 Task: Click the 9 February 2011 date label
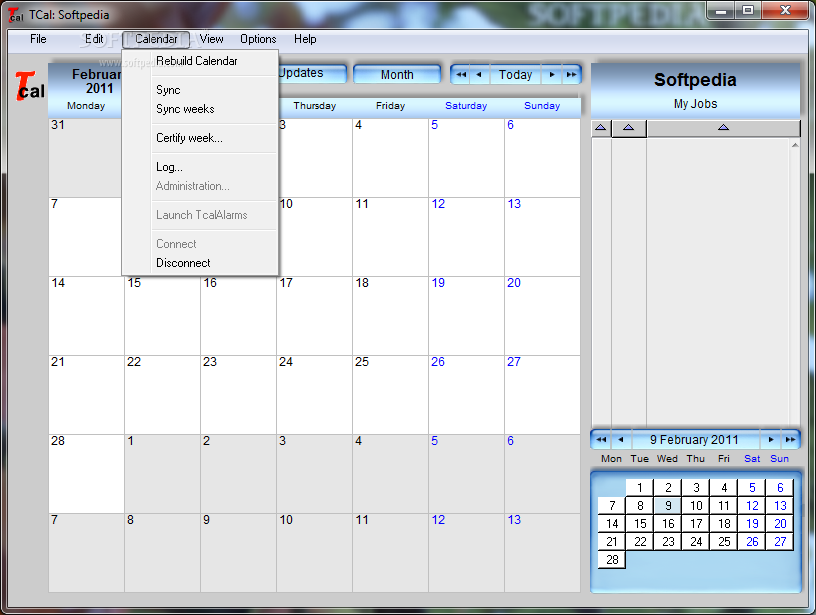click(x=694, y=440)
